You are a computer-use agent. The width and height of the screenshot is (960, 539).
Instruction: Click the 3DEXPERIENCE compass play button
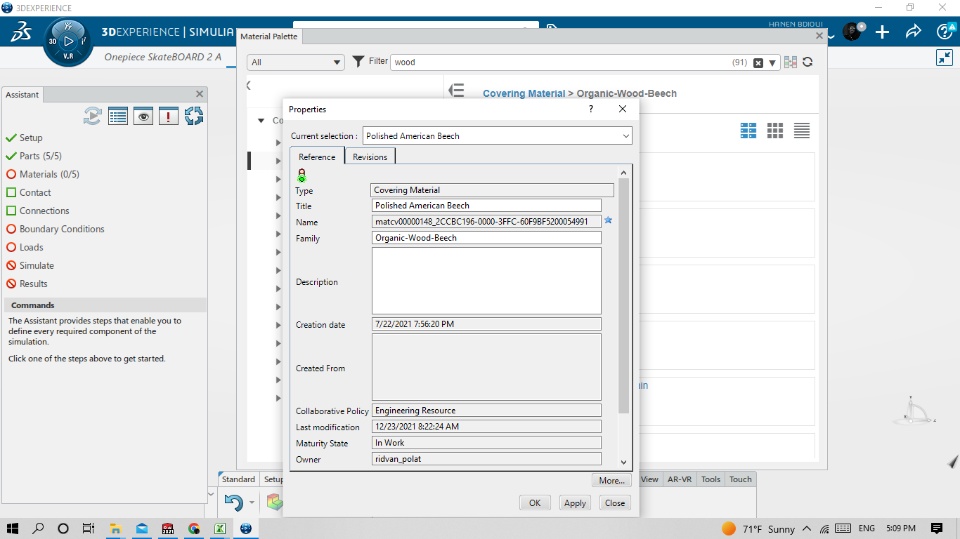pyautogui.click(x=69, y=42)
